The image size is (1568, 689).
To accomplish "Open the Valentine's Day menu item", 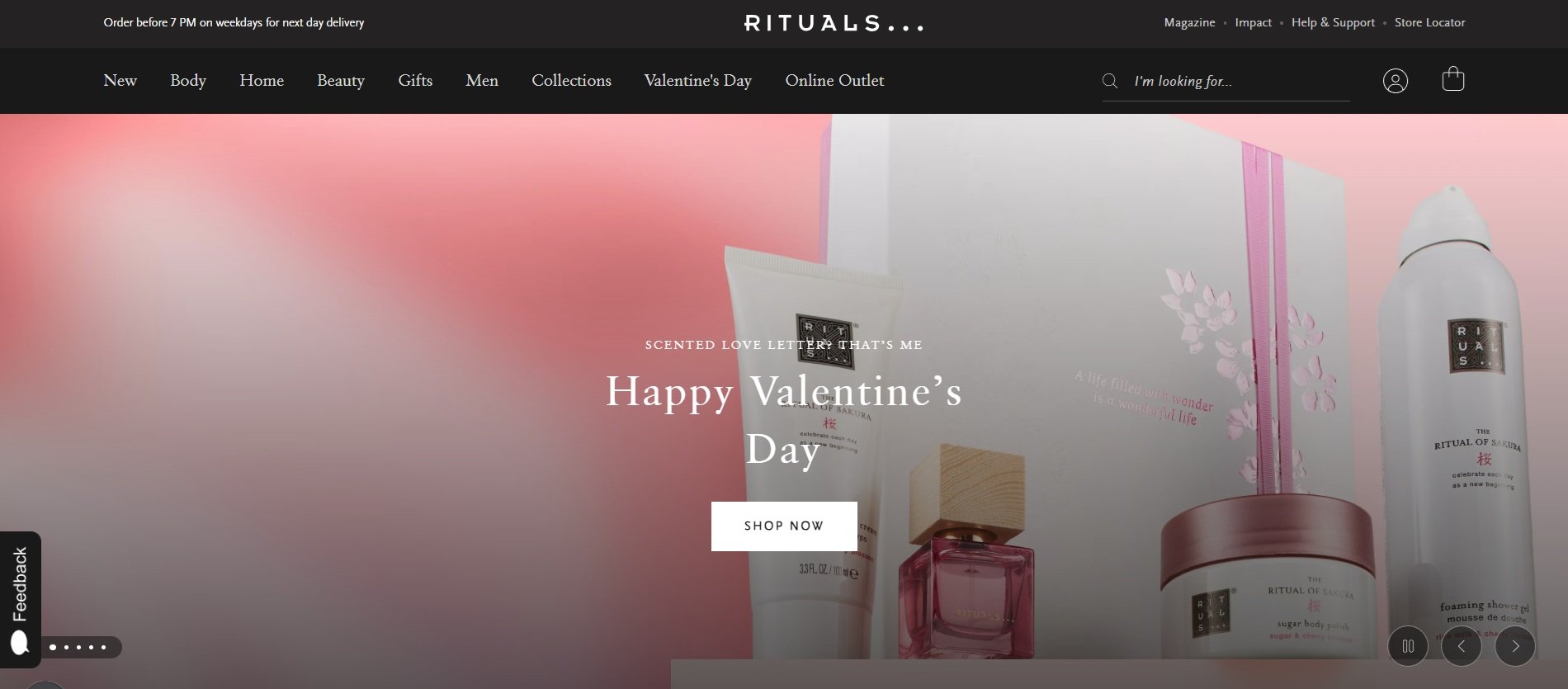I will pyautogui.click(x=698, y=81).
